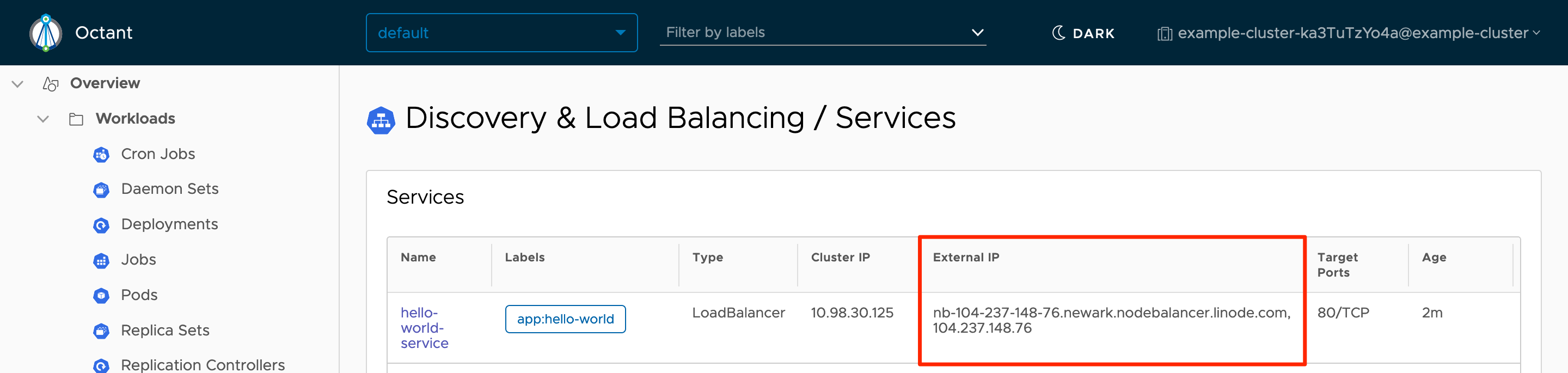Click the app:hello-world label button

(x=565, y=319)
